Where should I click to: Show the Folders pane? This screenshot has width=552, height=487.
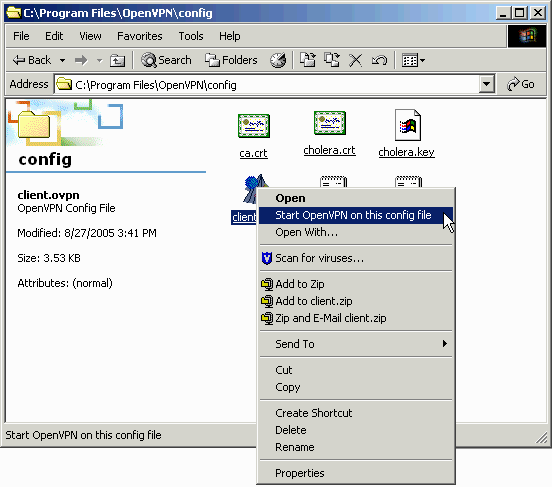(x=231, y=60)
